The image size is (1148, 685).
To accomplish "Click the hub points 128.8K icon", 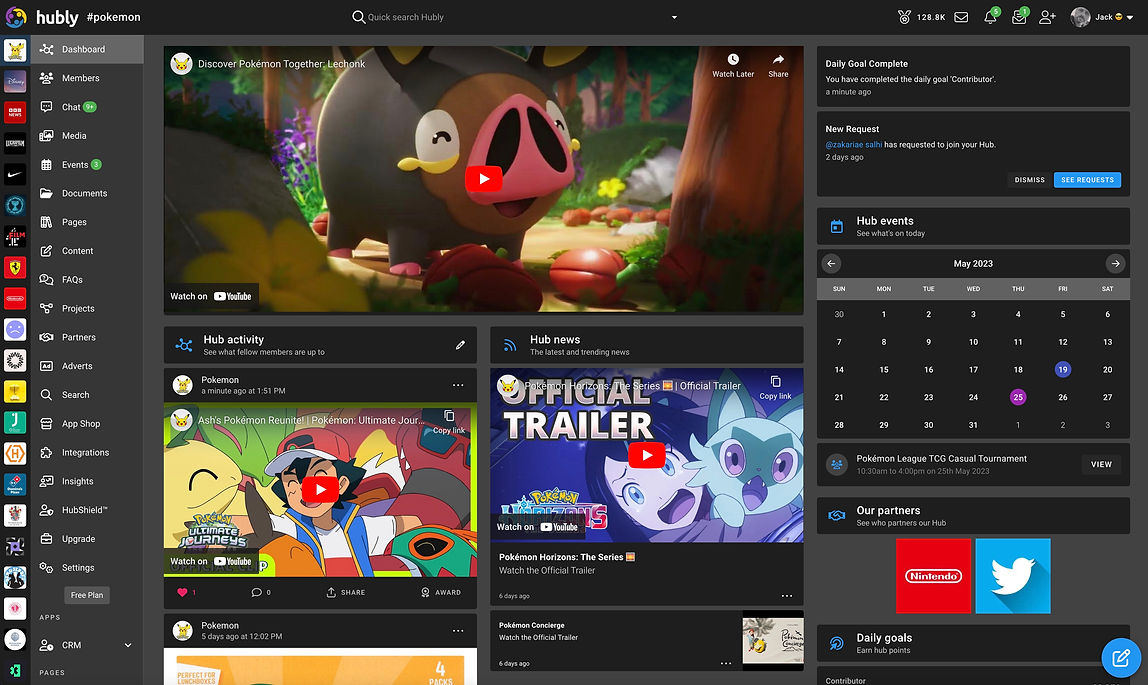I will pos(904,17).
